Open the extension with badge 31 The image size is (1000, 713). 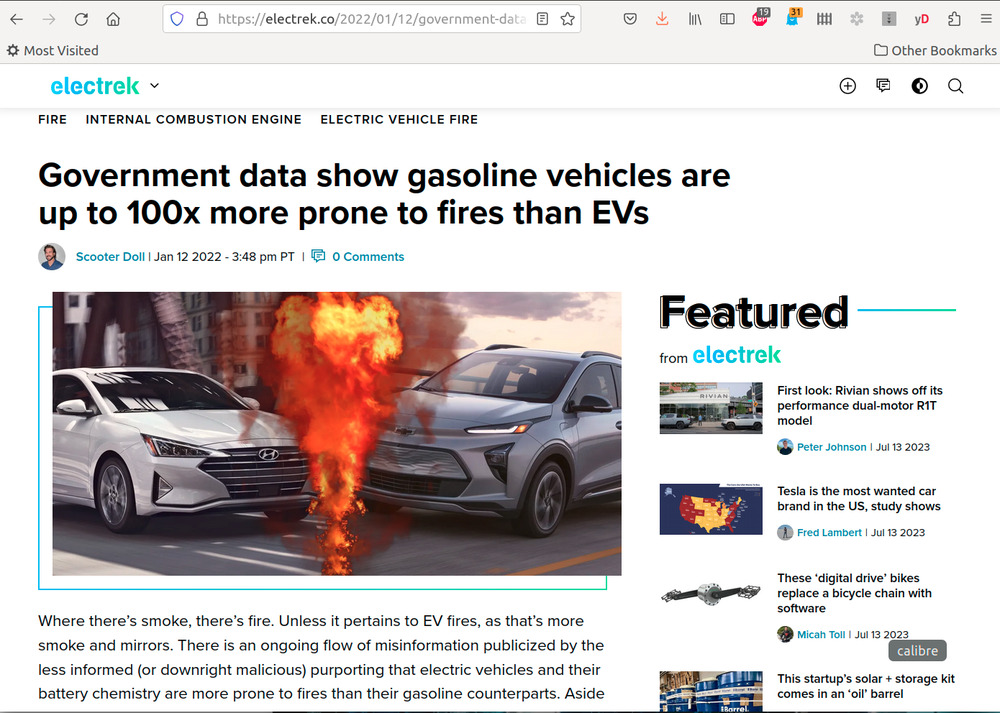point(793,18)
